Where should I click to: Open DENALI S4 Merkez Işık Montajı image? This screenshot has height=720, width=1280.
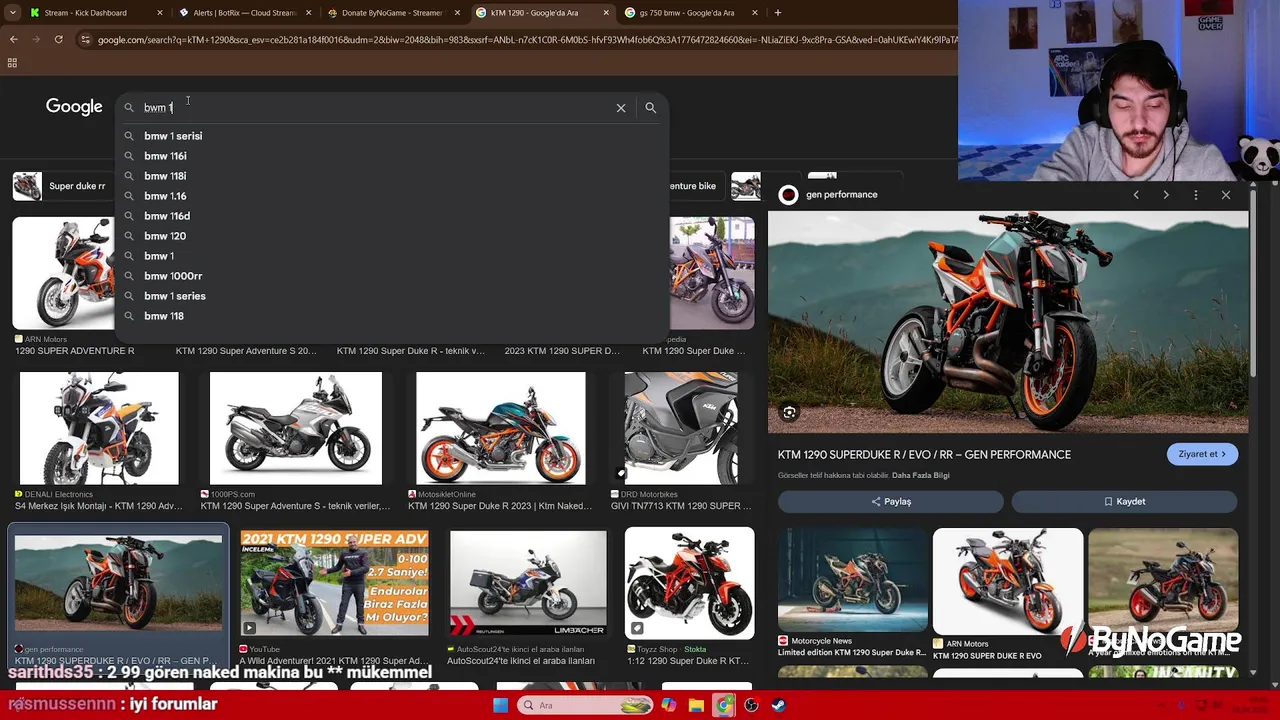(x=99, y=428)
